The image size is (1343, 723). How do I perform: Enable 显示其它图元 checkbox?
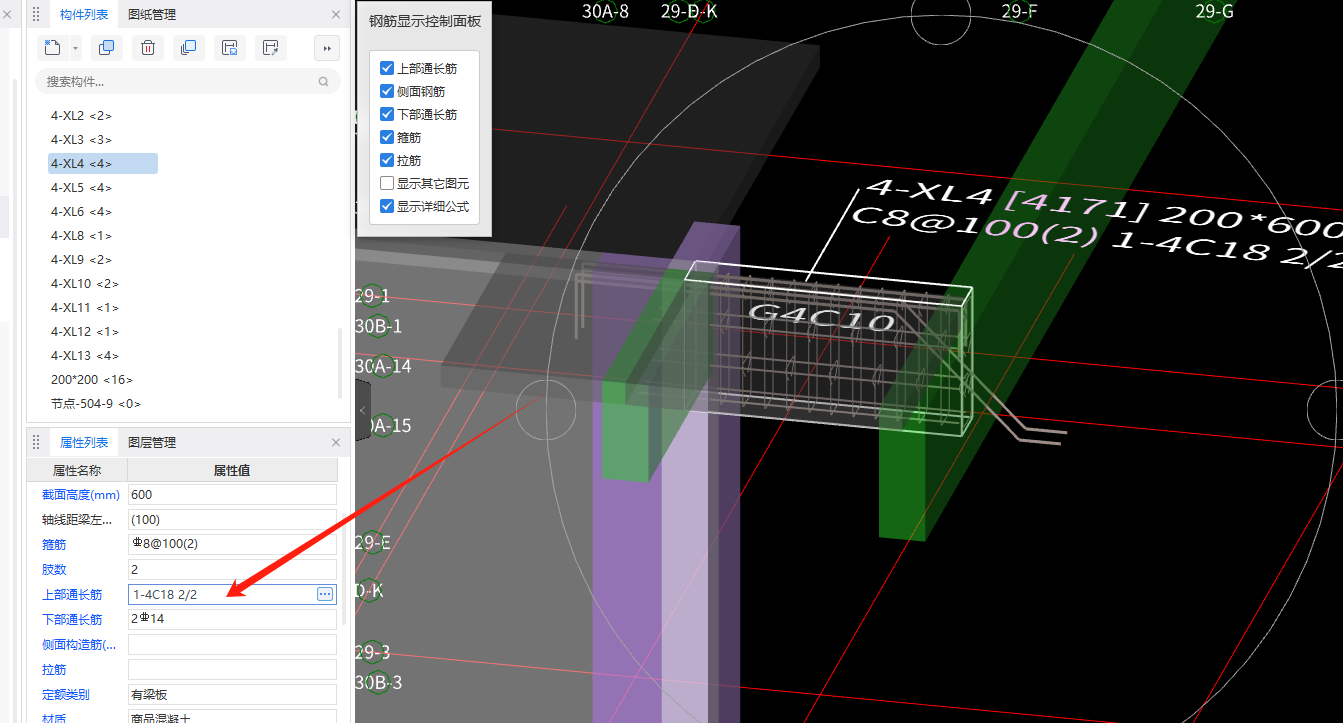pyautogui.click(x=387, y=183)
